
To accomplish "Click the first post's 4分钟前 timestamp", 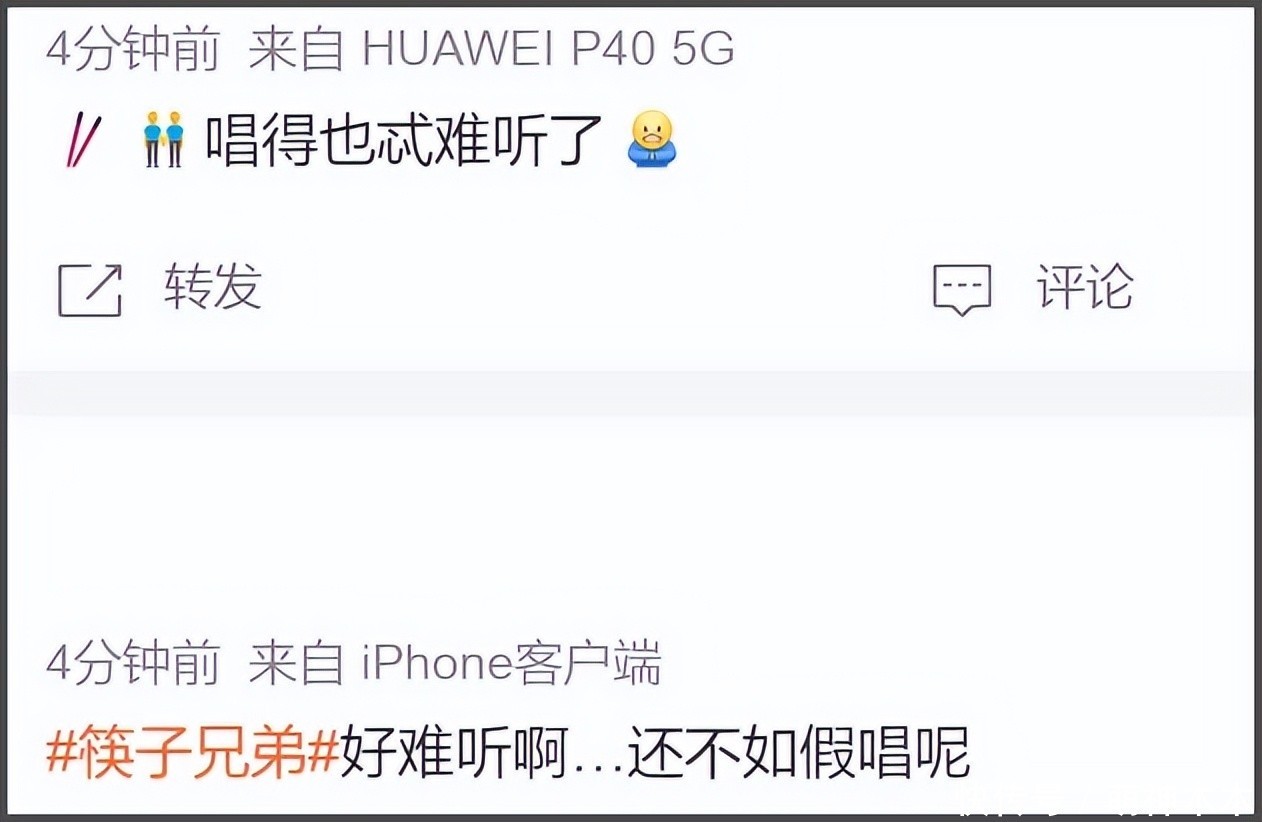I will [133, 50].
